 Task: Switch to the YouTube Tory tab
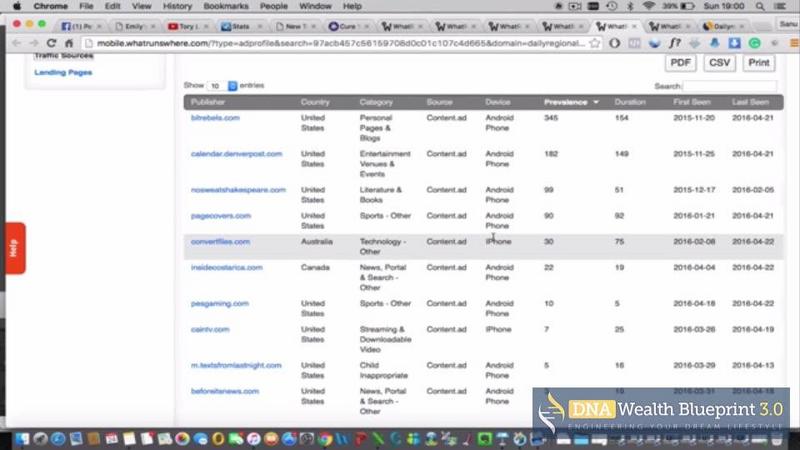point(187,26)
